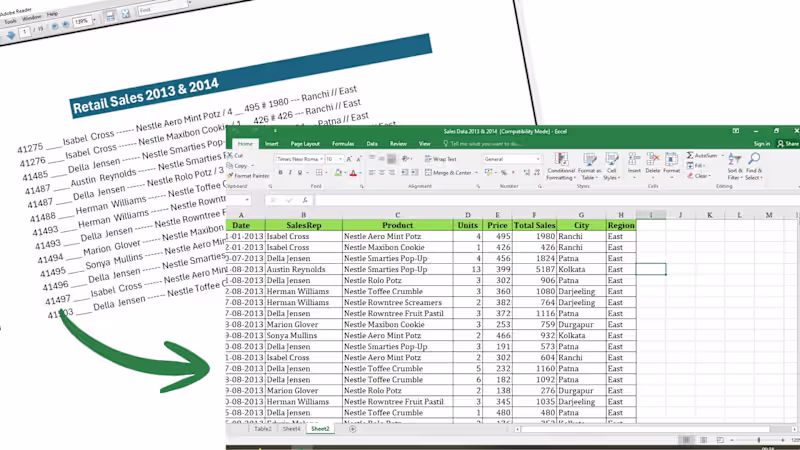Click the Merge & Center button

click(x=448, y=173)
